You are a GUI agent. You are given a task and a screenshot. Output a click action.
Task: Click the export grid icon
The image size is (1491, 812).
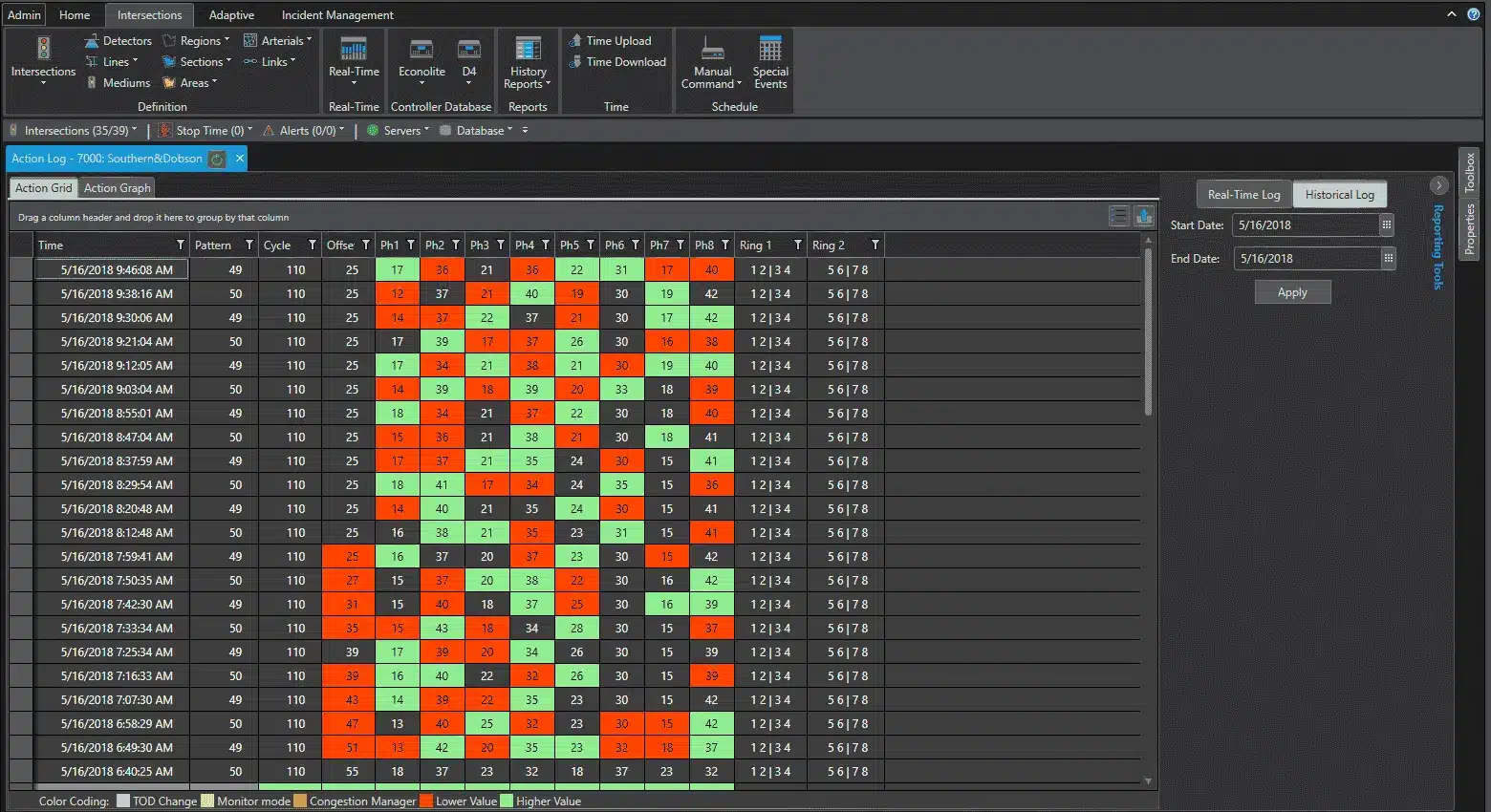click(x=1143, y=217)
